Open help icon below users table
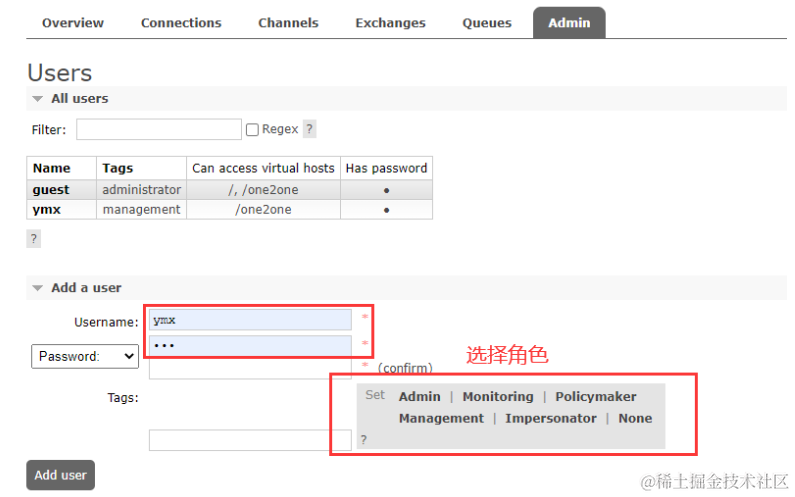Screen dimensions: 795x497 [33, 239]
